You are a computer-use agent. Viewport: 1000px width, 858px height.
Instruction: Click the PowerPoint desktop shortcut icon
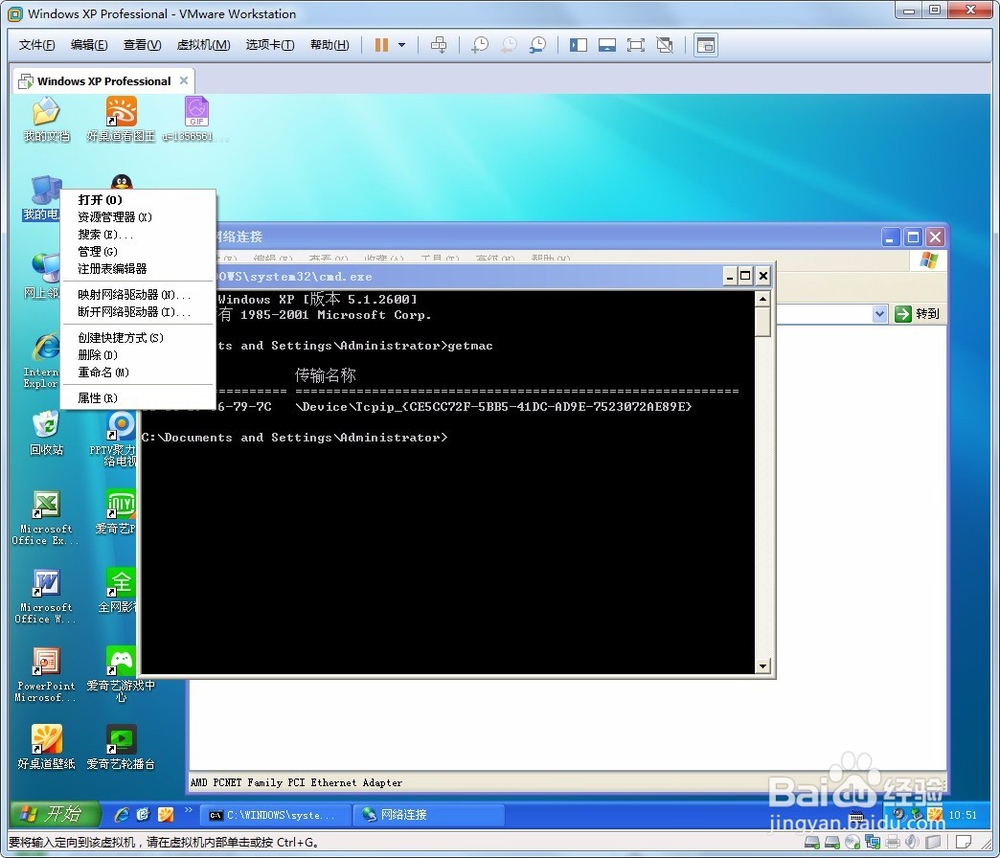pyautogui.click(x=46, y=675)
